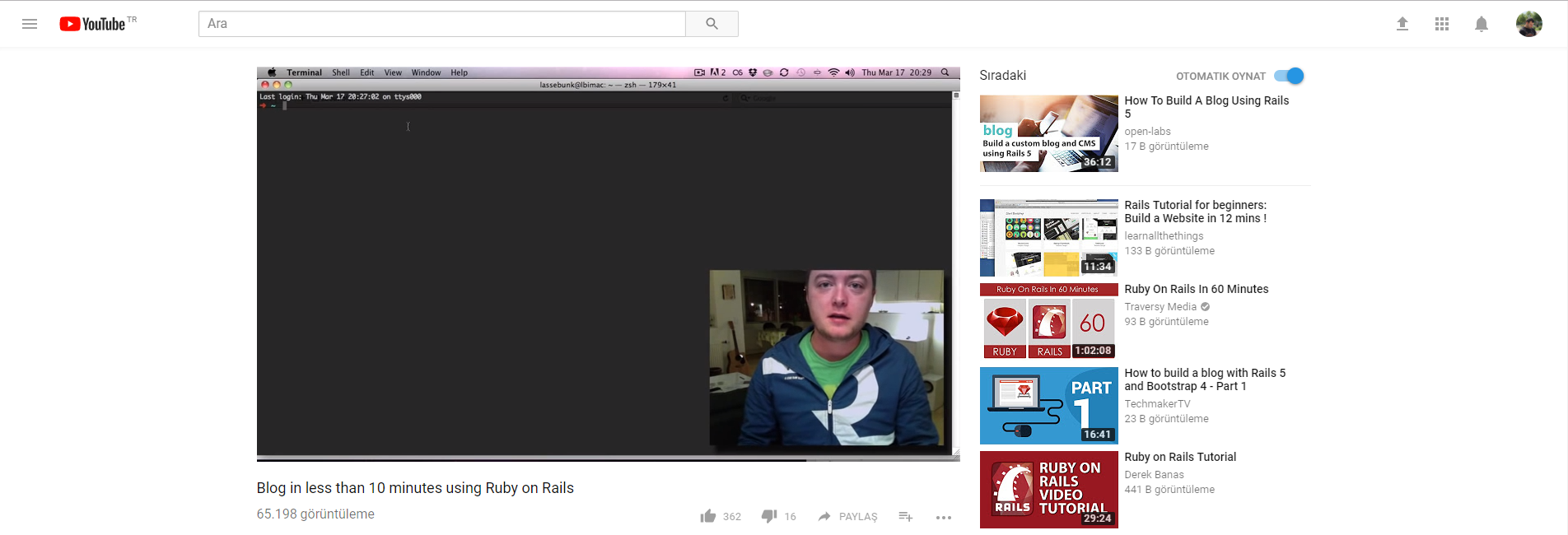The width and height of the screenshot is (1568, 535).
Task: Click the Ruby on Rails Video Tutorial thumbnail
Action: [1048, 490]
